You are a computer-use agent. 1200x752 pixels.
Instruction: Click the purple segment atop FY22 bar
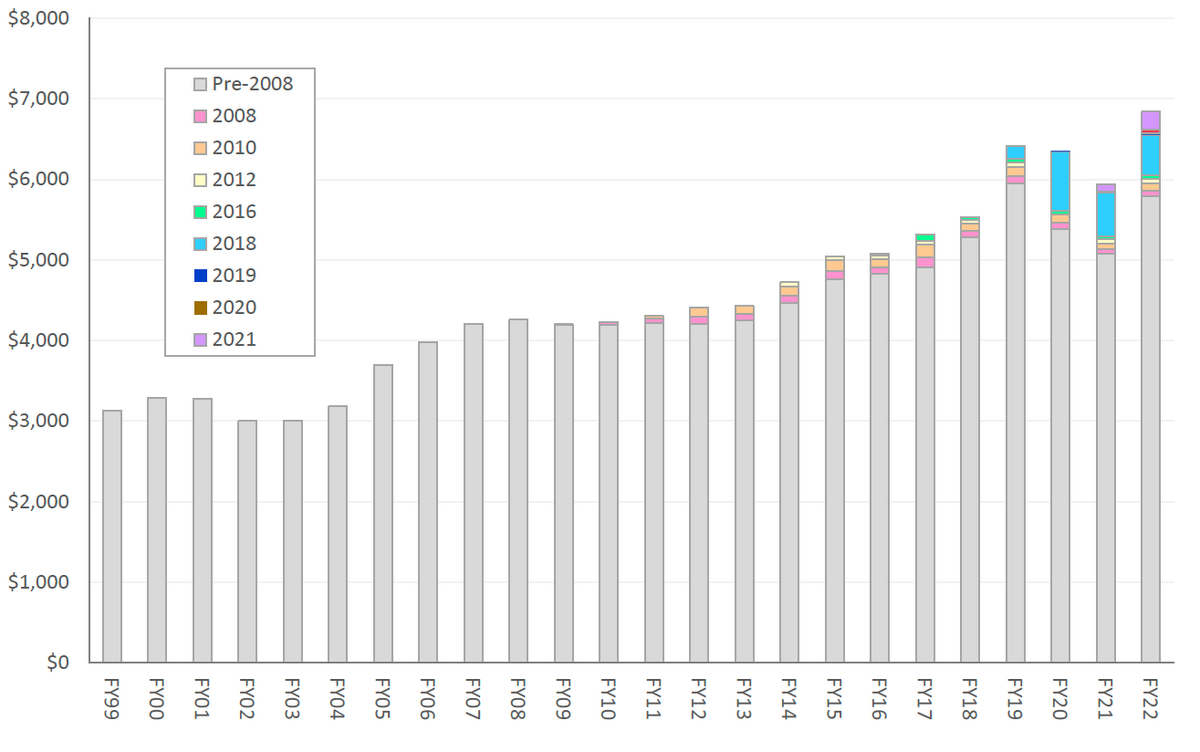[1150, 120]
